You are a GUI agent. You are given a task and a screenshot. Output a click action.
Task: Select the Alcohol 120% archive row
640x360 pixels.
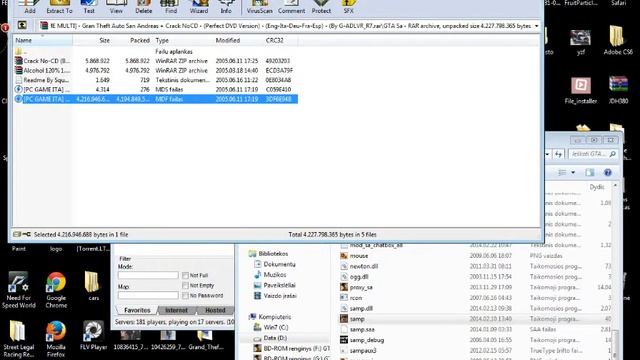[156, 70]
